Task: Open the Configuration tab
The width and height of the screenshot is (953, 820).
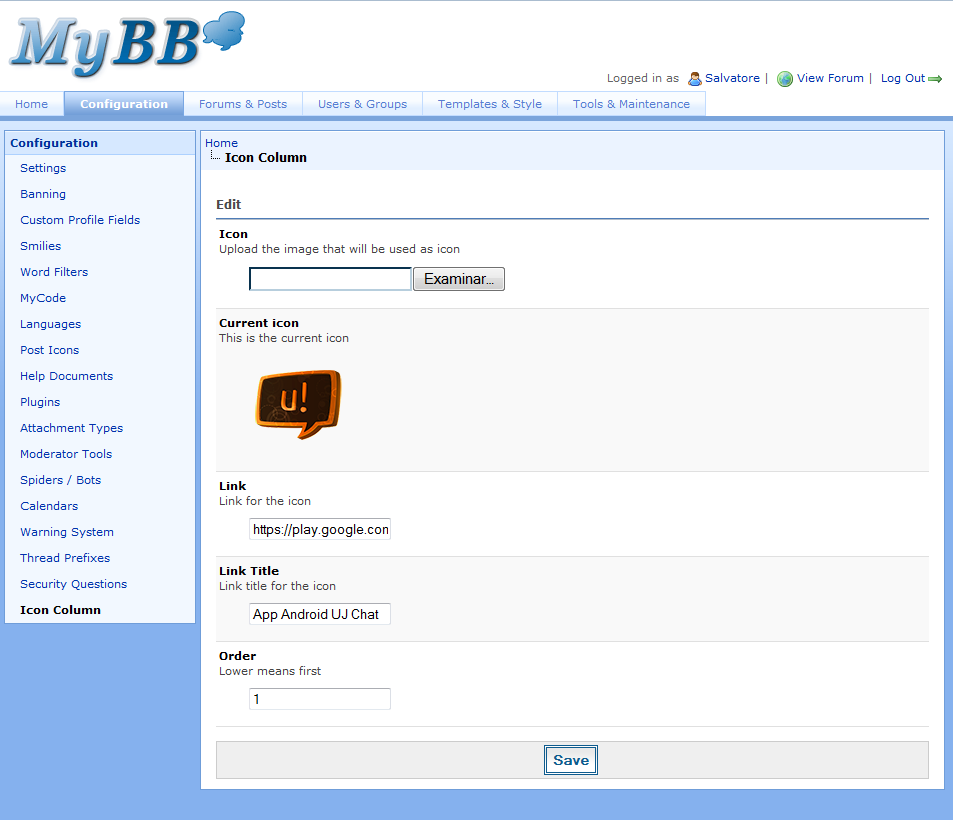Action: [x=124, y=104]
